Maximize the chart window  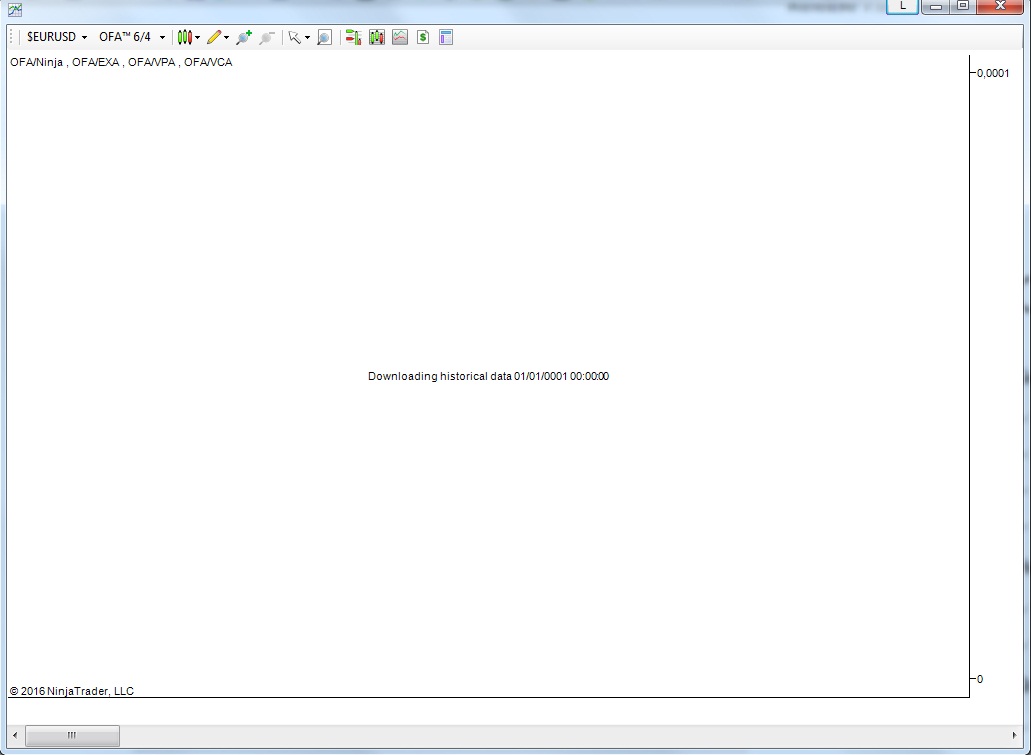pos(962,6)
